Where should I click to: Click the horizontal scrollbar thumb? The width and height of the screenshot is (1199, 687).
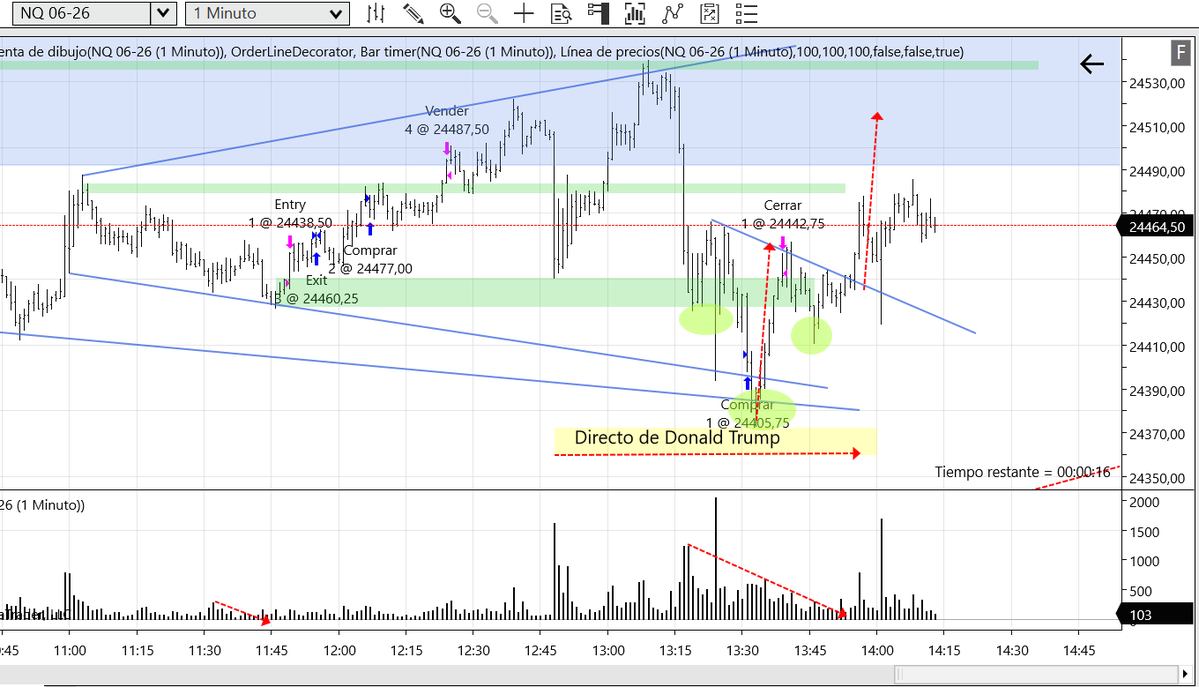1036,674
